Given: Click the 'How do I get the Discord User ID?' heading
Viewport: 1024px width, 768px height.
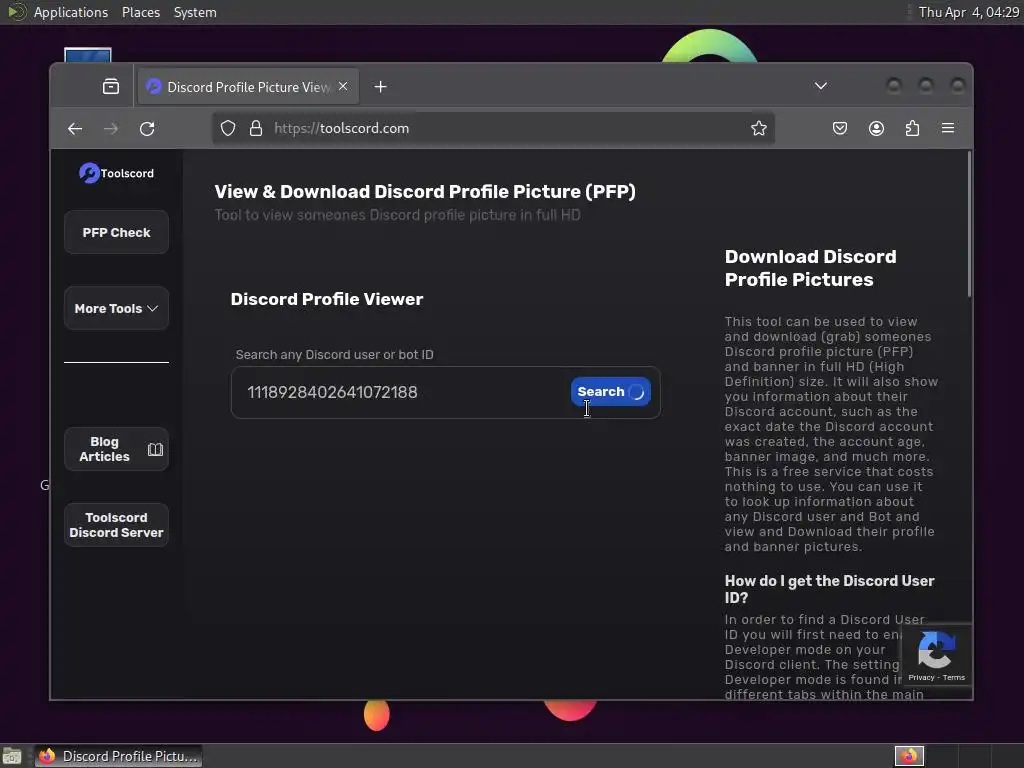Looking at the screenshot, I should pos(829,589).
